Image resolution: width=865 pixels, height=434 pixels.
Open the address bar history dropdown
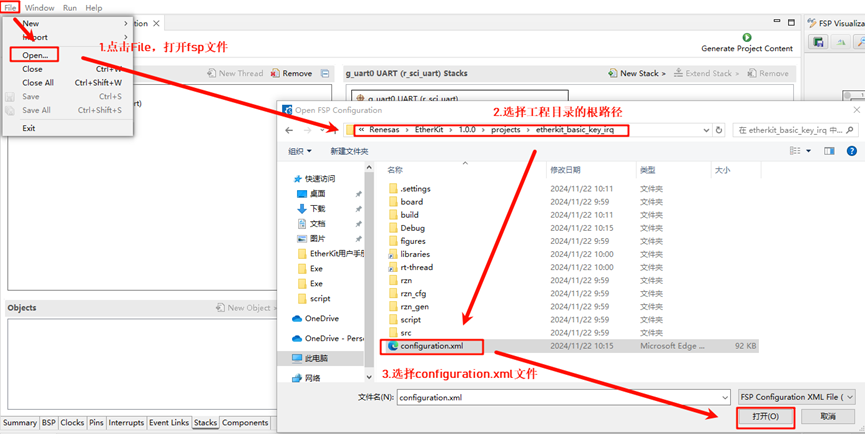click(x=707, y=131)
